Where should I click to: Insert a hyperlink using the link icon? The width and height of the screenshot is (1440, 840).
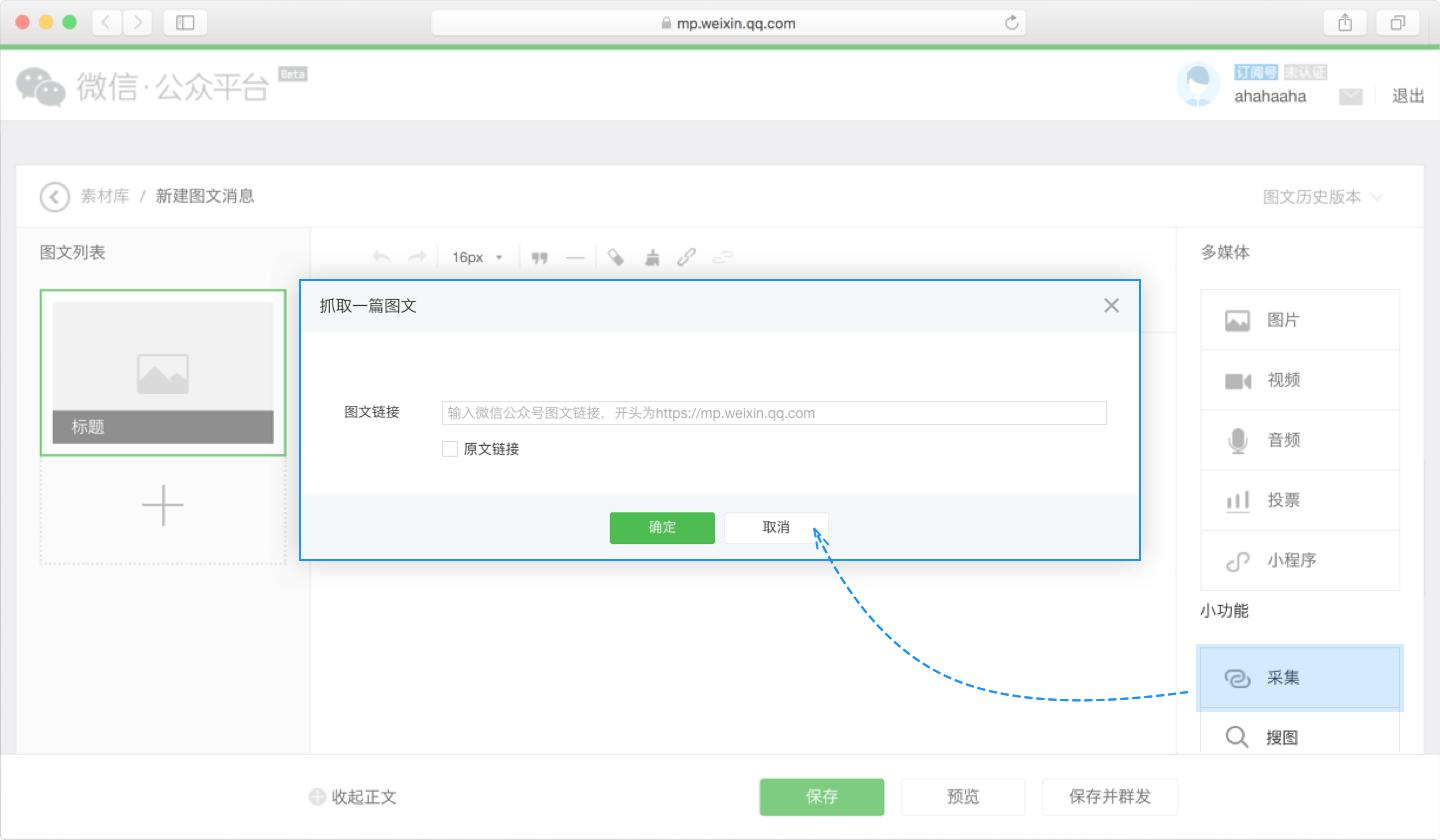[686, 257]
